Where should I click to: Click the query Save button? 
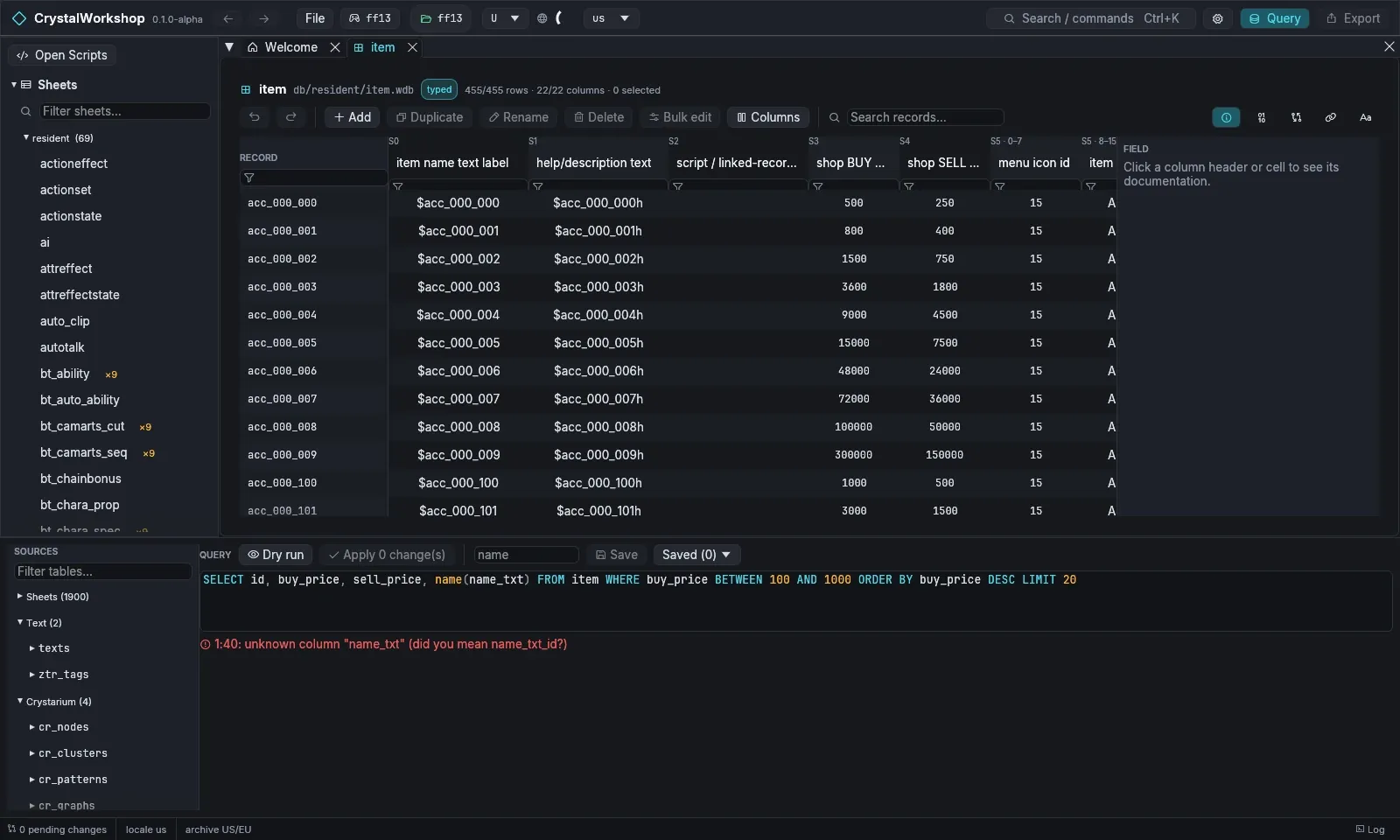tap(617, 555)
